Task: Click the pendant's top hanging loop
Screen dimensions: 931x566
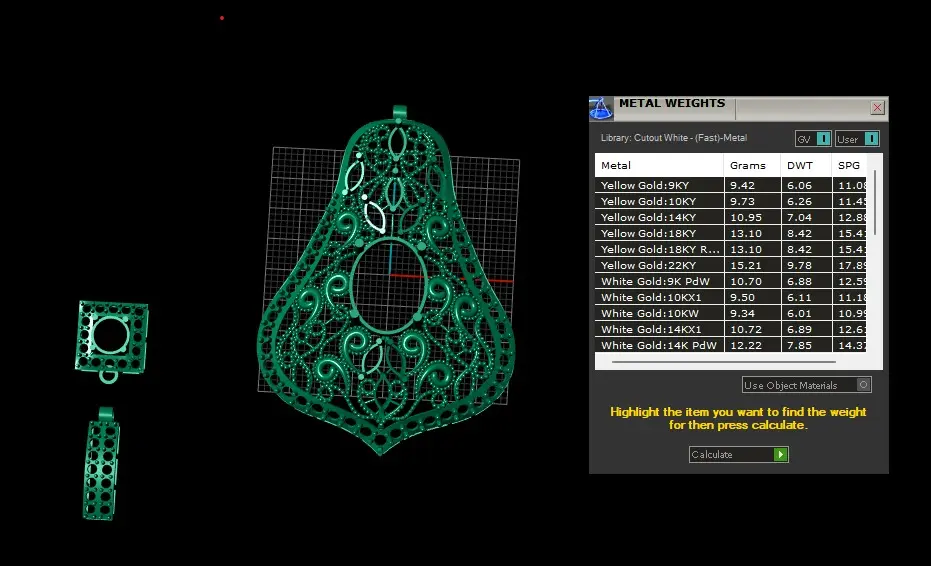Action: pos(400,112)
